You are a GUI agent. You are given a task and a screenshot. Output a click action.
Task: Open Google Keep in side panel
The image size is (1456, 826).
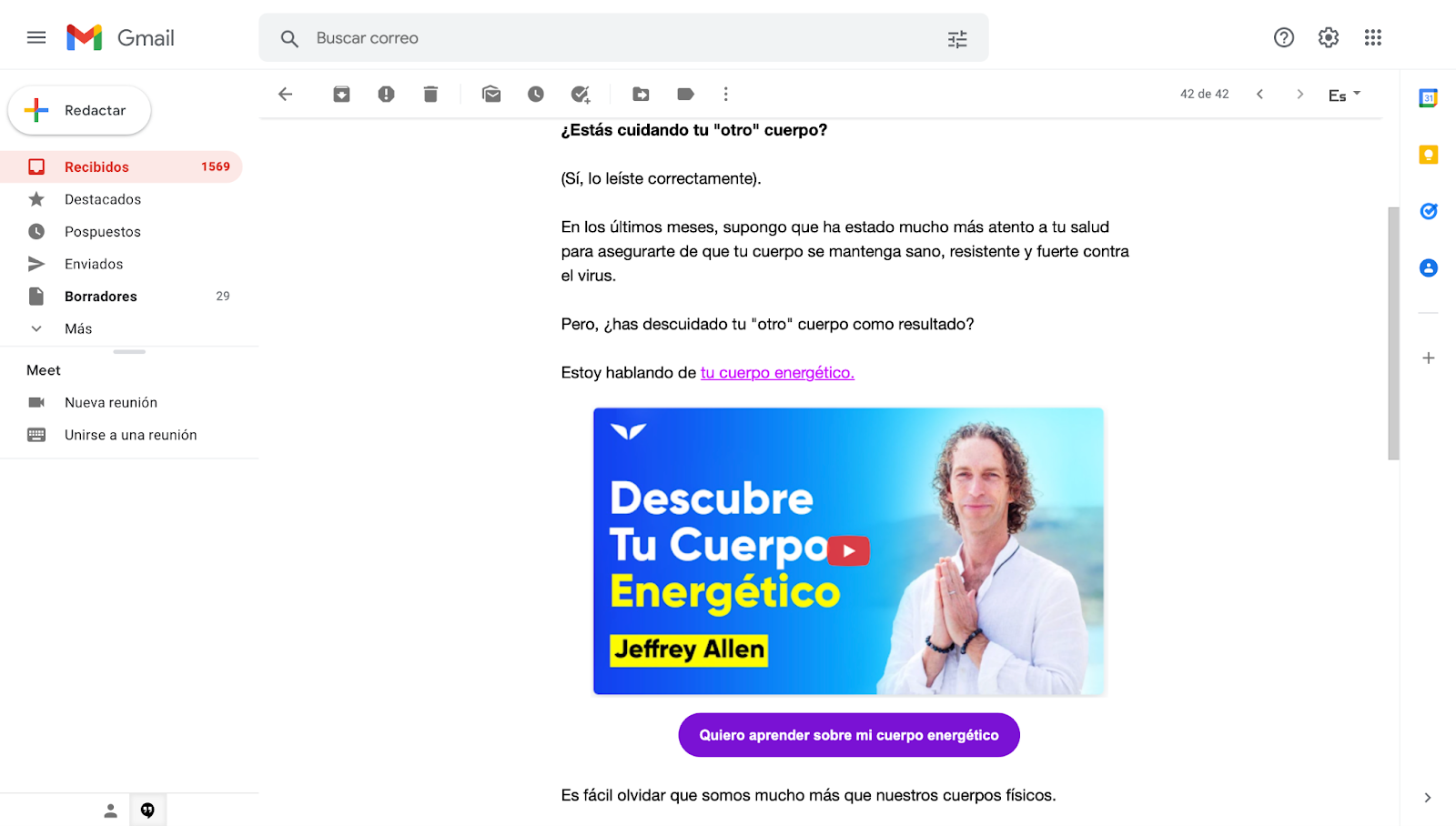click(x=1429, y=155)
